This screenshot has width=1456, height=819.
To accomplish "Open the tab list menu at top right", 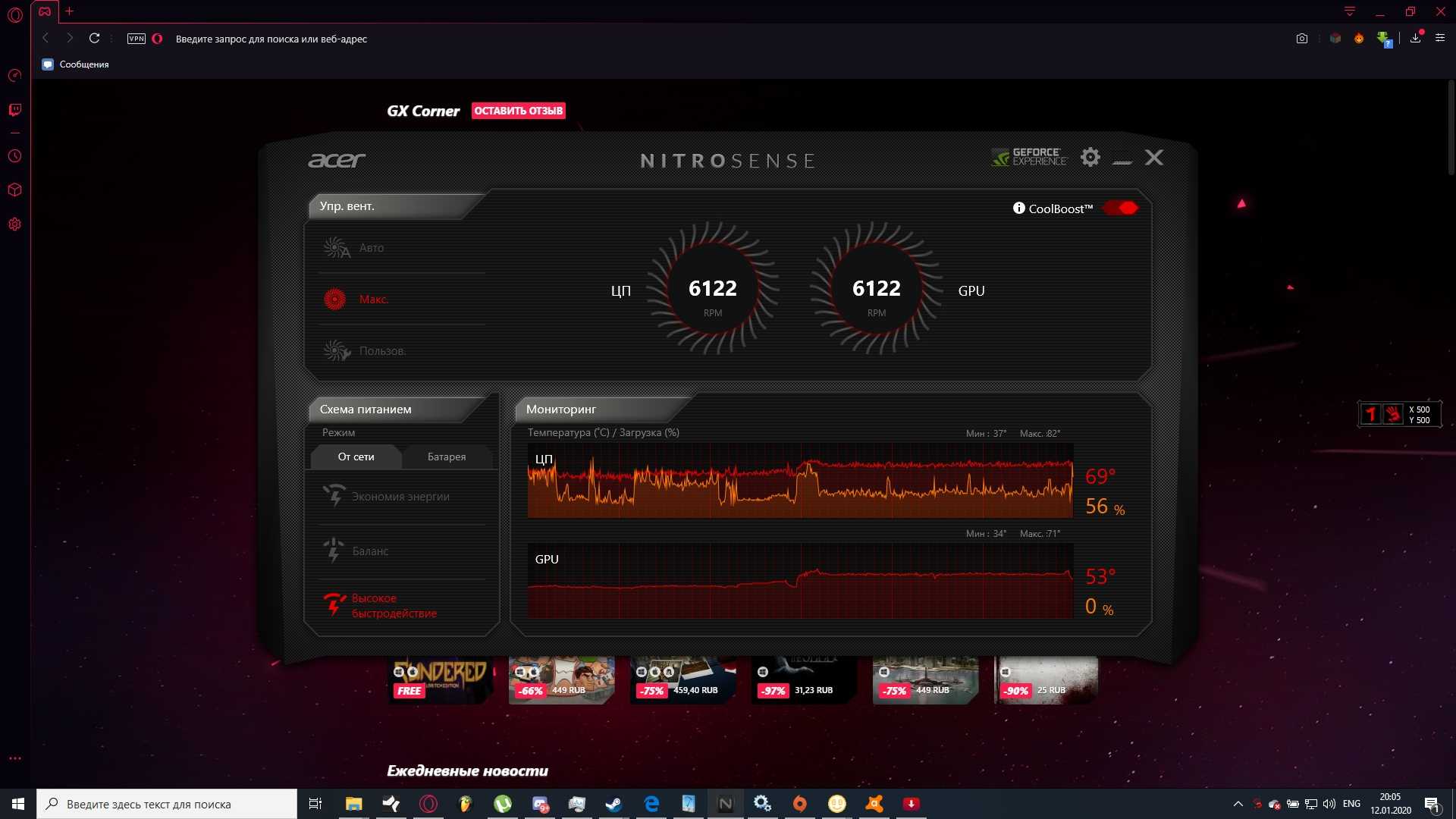I will (1350, 11).
